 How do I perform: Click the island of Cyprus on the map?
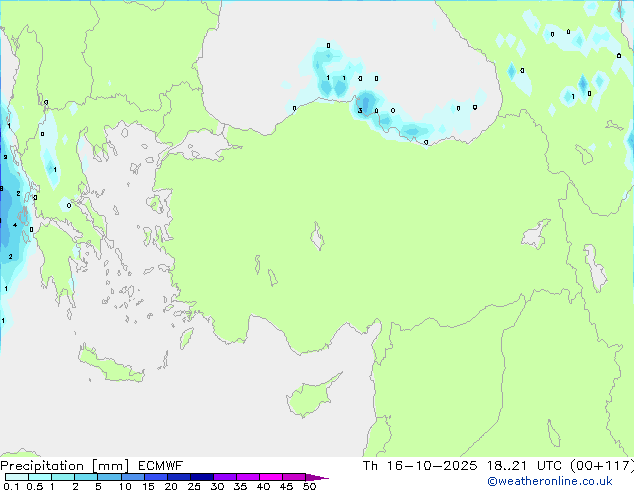tap(311, 396)
